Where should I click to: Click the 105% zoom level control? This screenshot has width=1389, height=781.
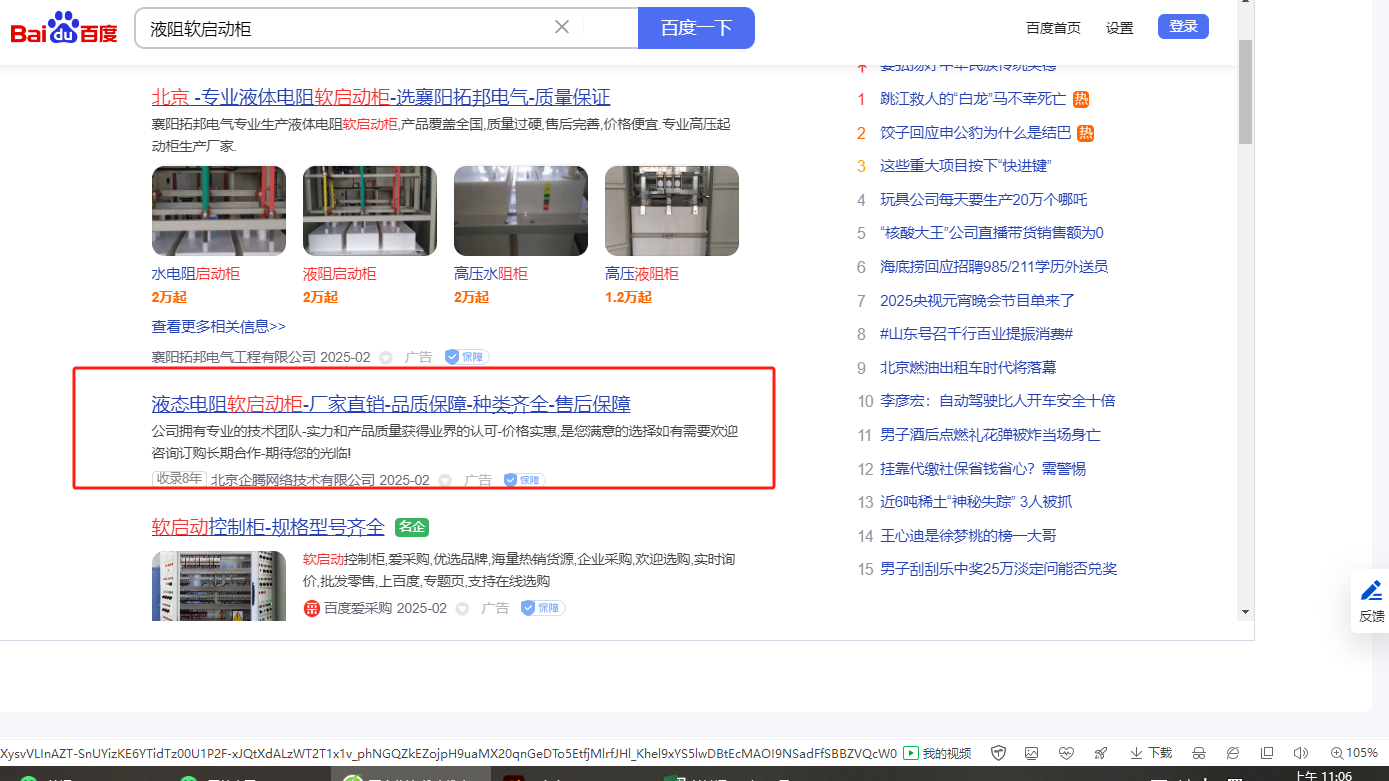point(1354,753)
